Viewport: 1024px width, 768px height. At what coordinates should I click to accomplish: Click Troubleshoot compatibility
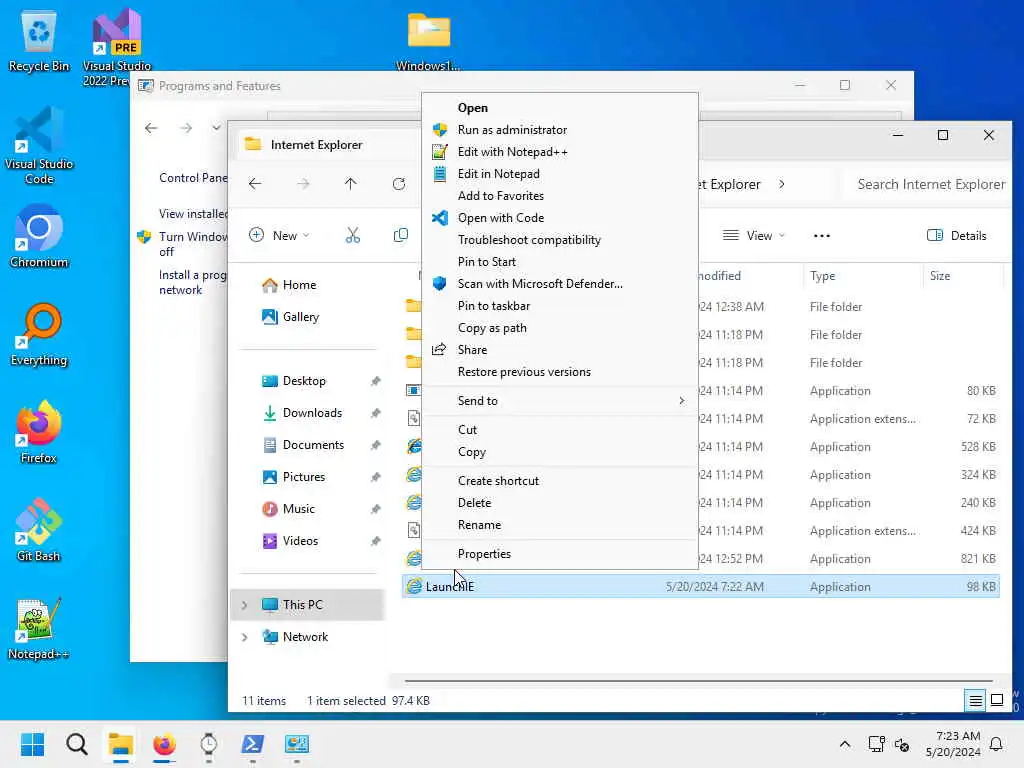(x=560, y=240)
